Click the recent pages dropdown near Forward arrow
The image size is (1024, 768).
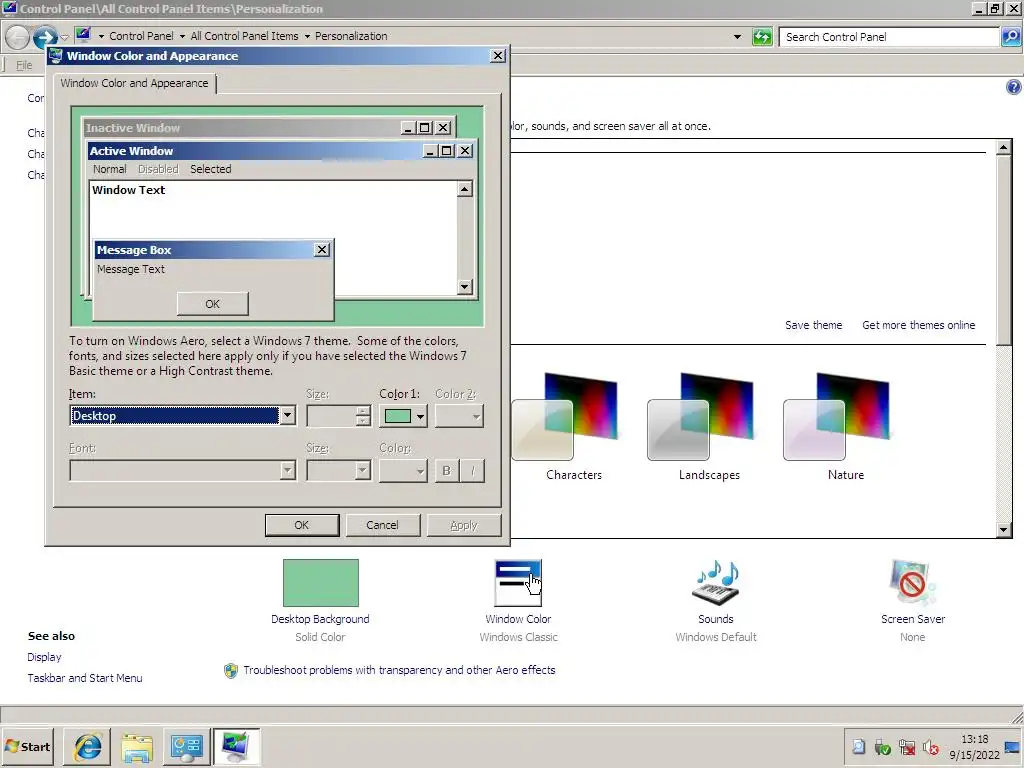point(64,37)
